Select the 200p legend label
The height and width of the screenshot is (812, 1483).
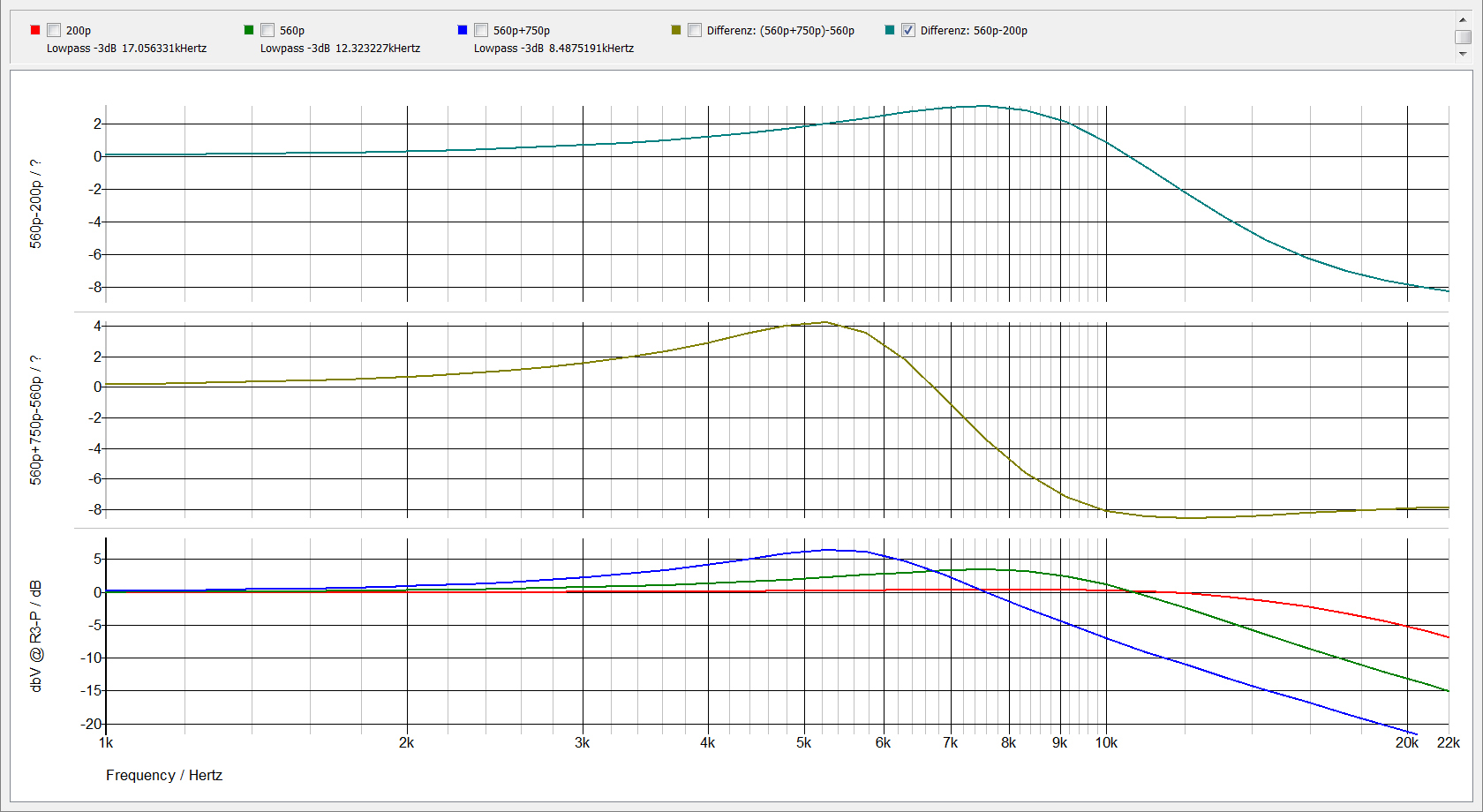click(x=79, y=30)
